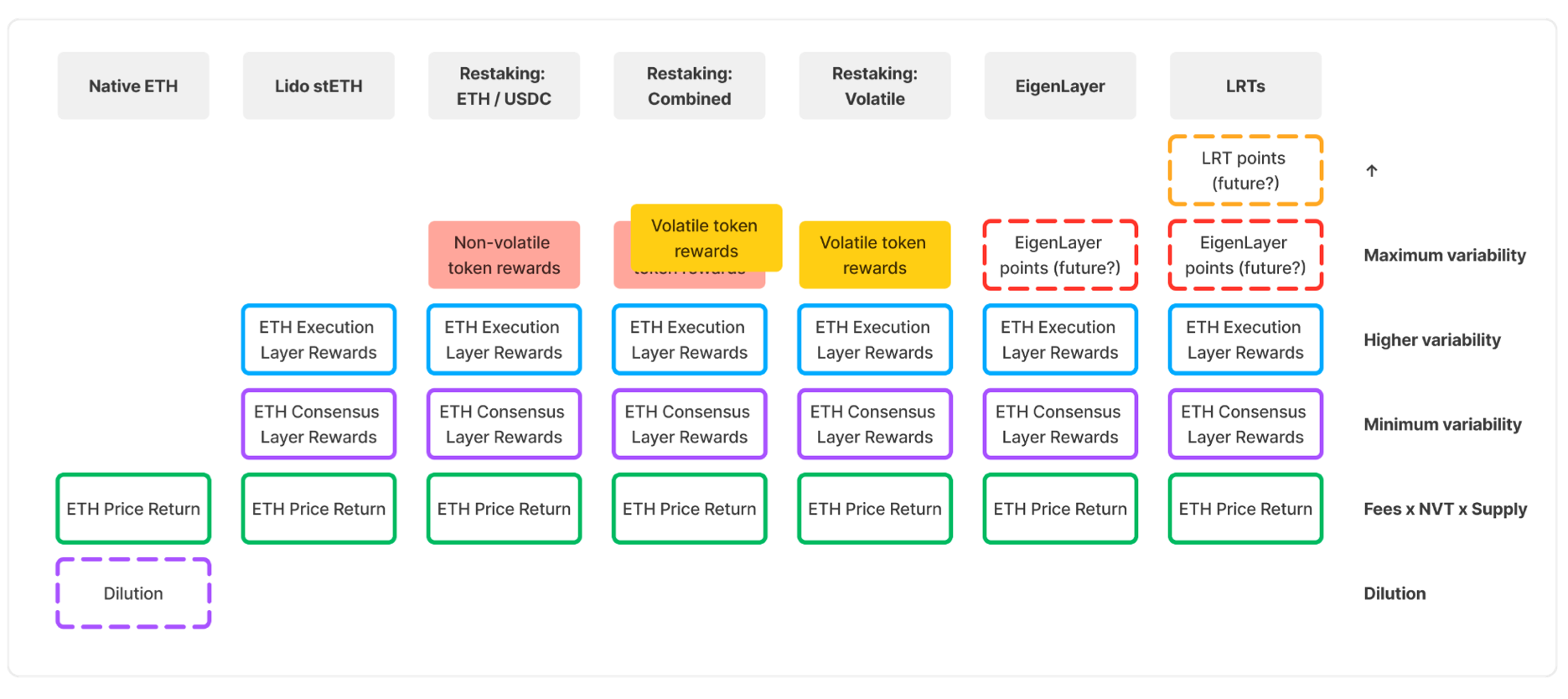This screenshot has width=1568, height=699.
Task: Click the Restaking: Combined header
Action: click(x=689, y=85)
